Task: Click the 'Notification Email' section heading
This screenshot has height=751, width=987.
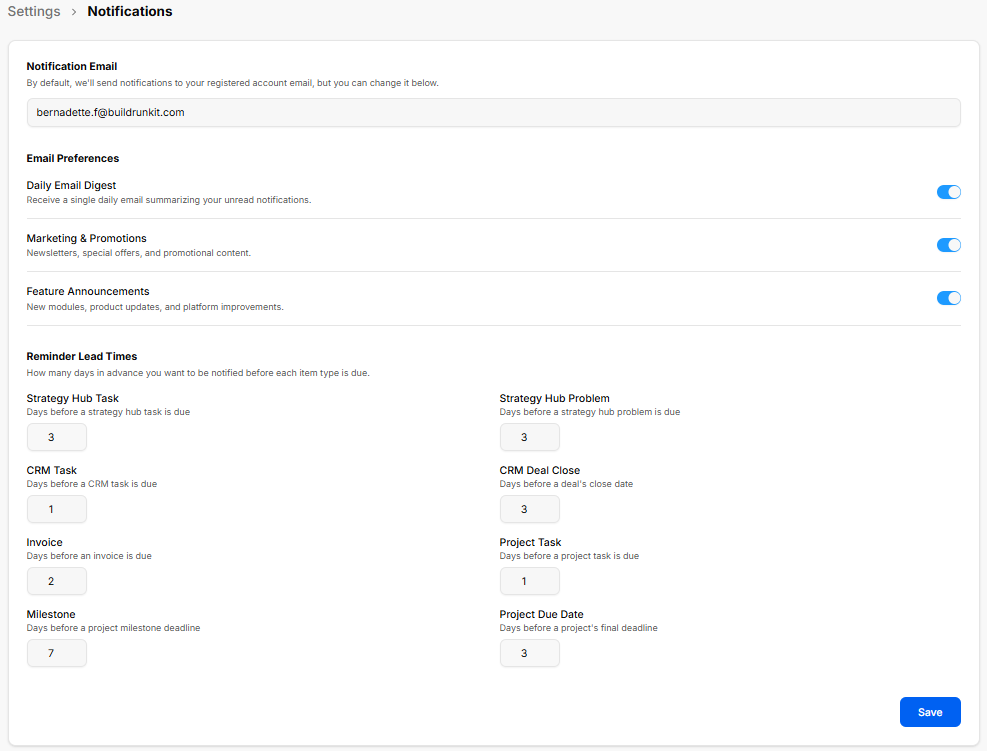Action: (x=72, y=66)
